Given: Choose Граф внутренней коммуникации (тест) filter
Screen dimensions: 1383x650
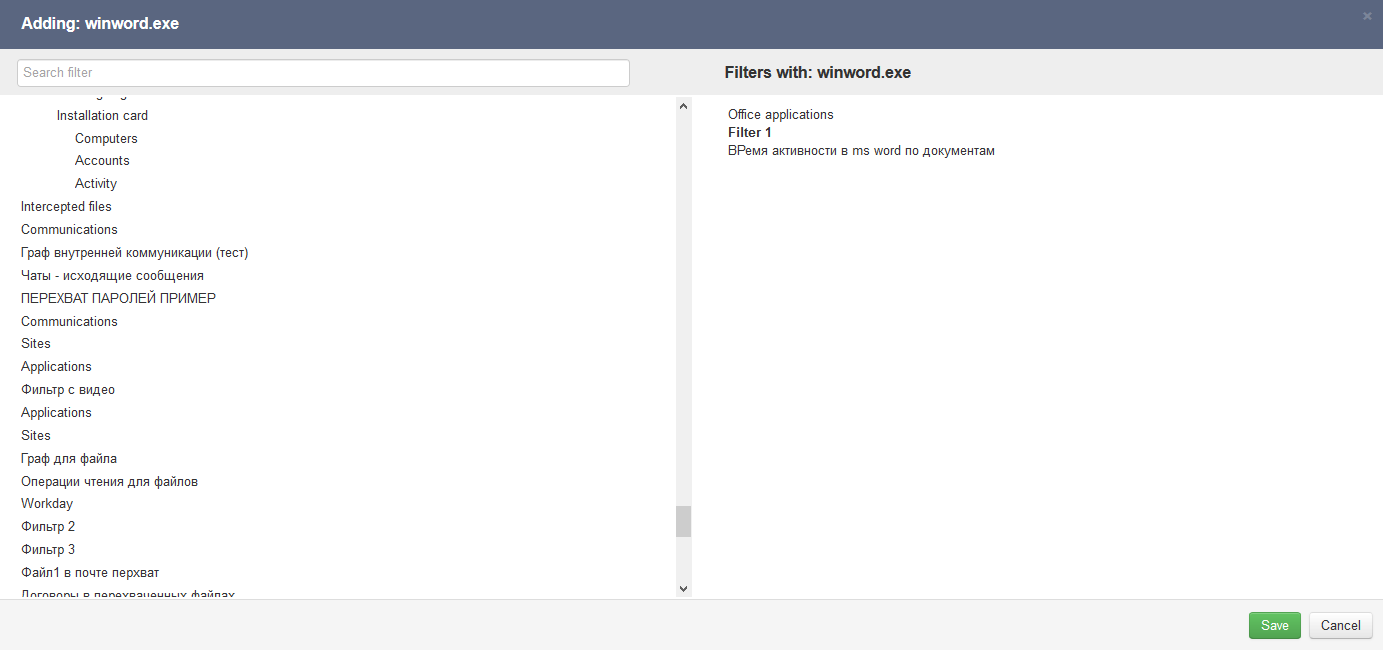Looking at the screenshot, I should point(134,253).
